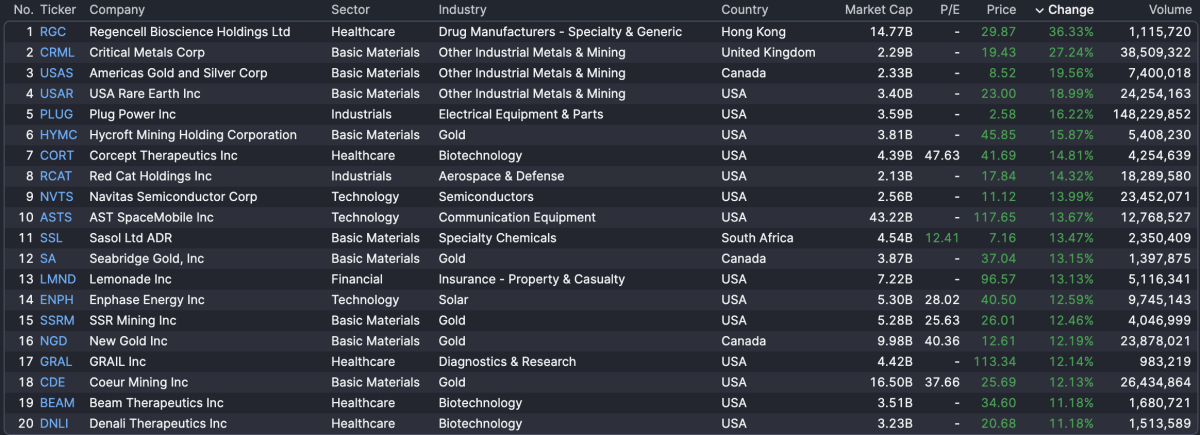Sort table by Ticker column header
The height and width of the screenshot is (435, 1200).
58,10
